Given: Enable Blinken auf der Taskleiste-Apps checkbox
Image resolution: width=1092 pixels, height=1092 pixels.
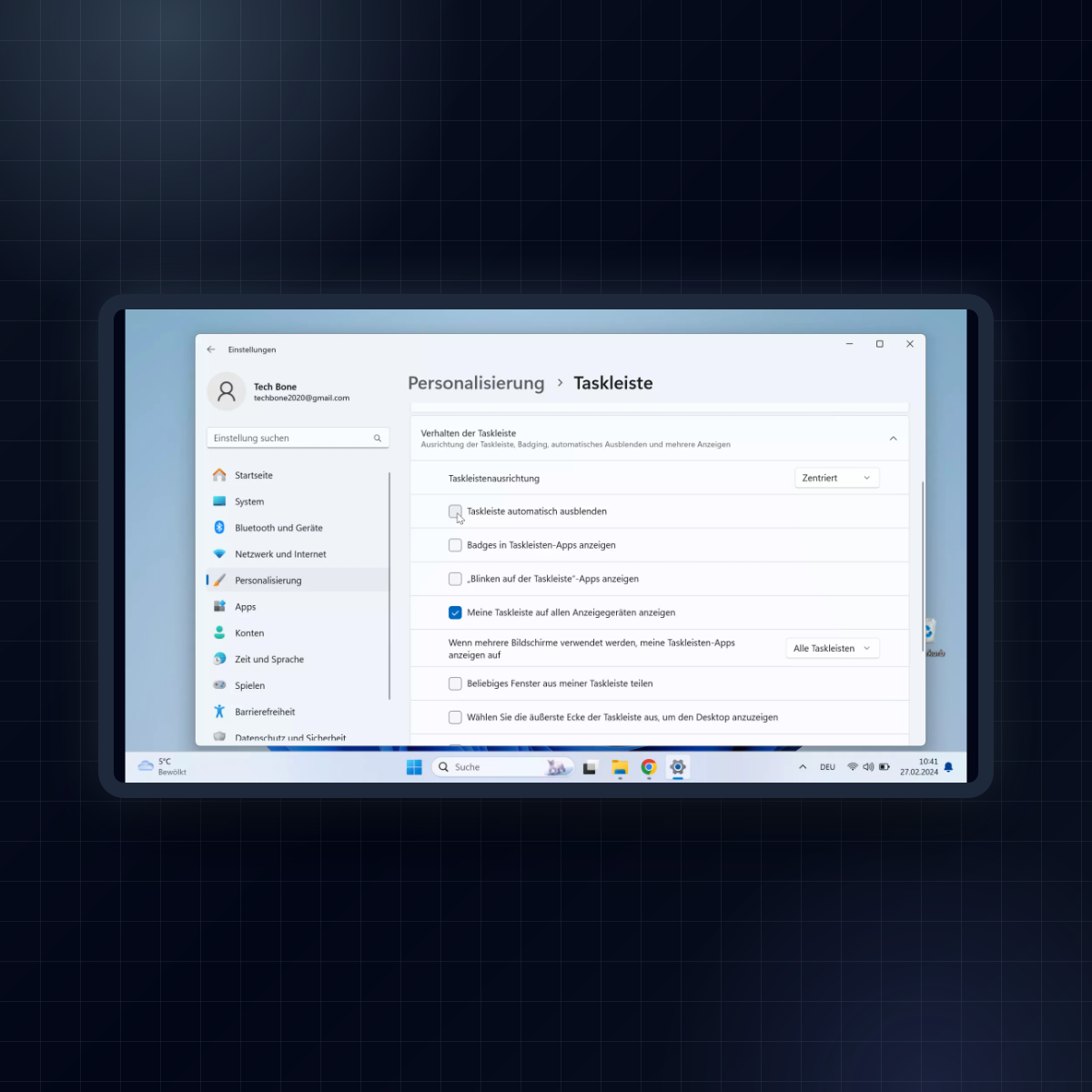Looking at the screenshot, I should pos(455,579).
